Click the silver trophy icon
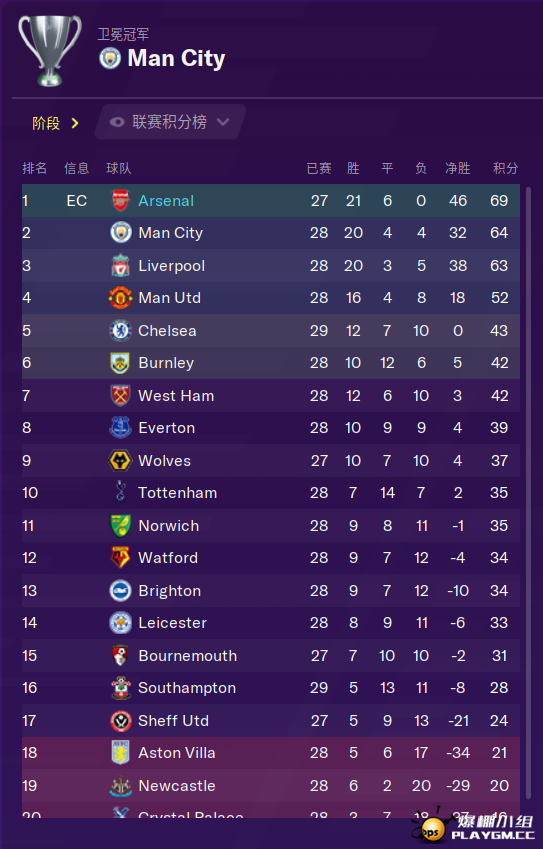The image size is (543, 849). click(x=50, y=51)
